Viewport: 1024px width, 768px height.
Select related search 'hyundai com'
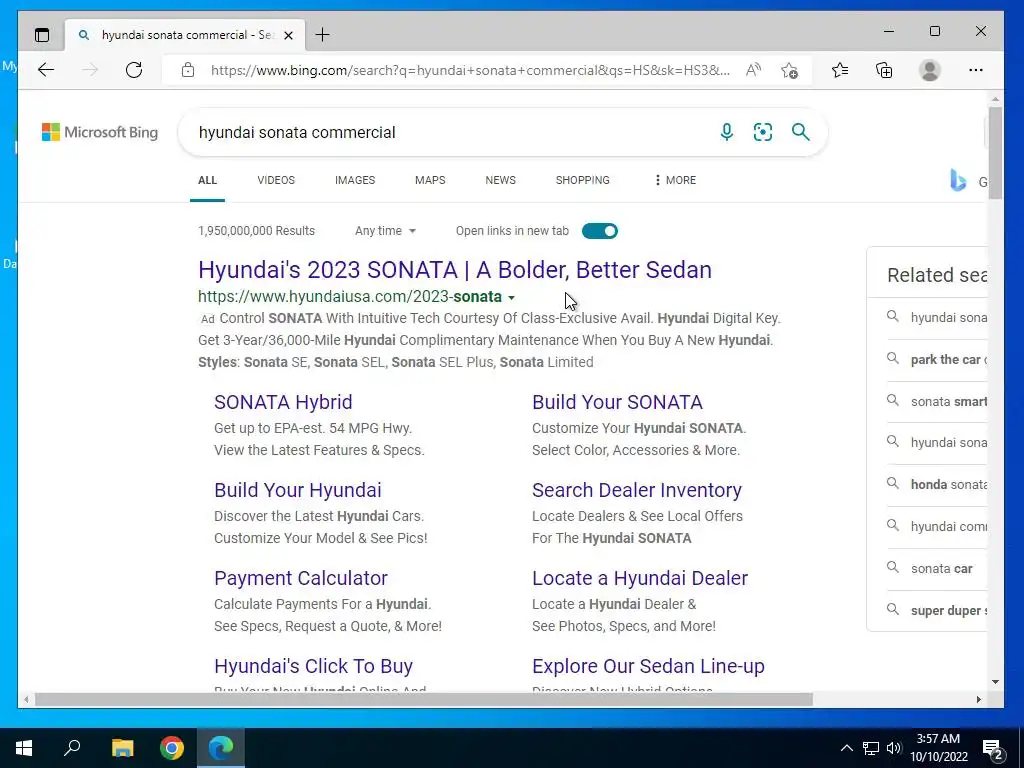coord(937,526)
